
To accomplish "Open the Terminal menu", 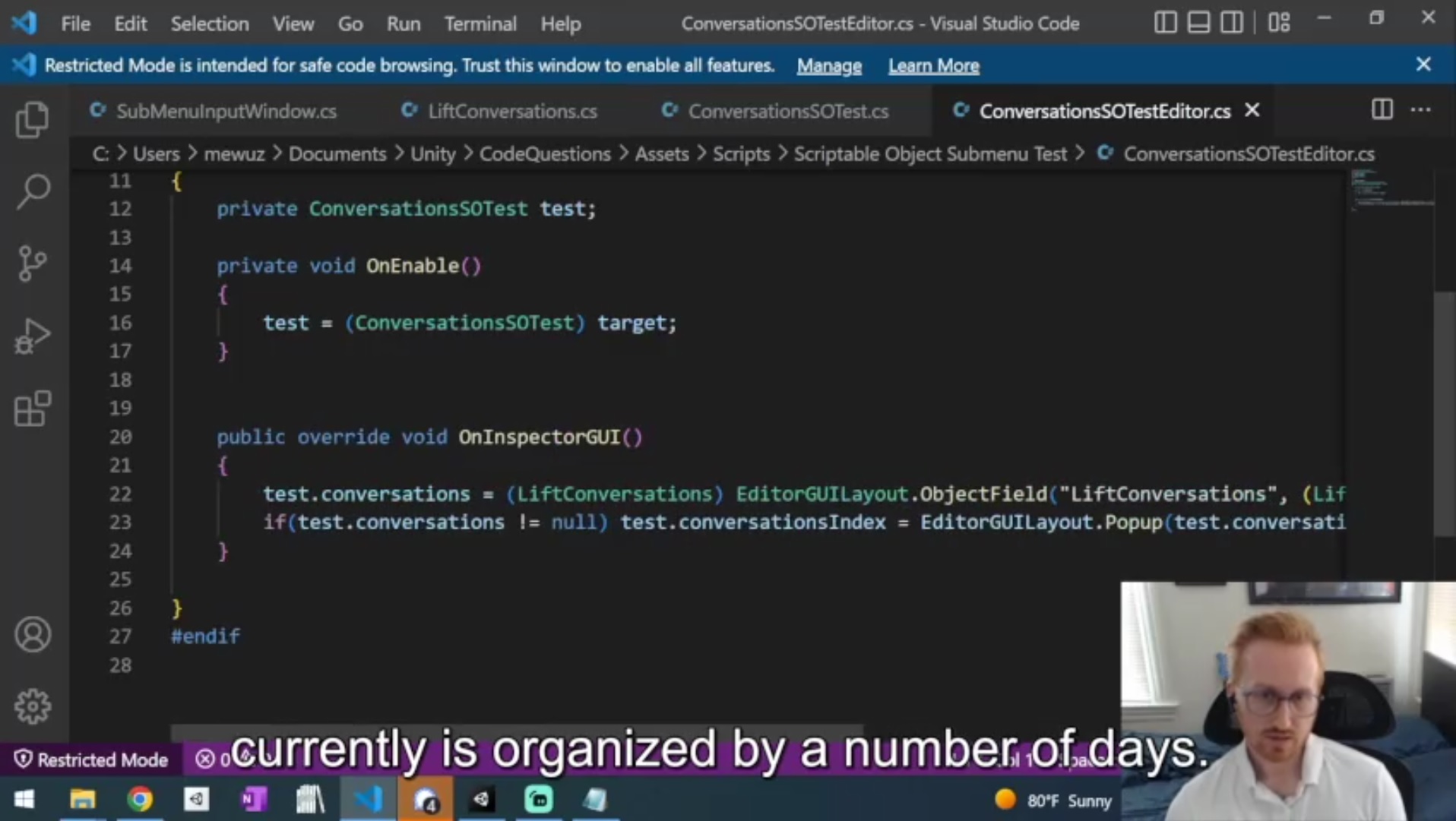I will (480, 24).
